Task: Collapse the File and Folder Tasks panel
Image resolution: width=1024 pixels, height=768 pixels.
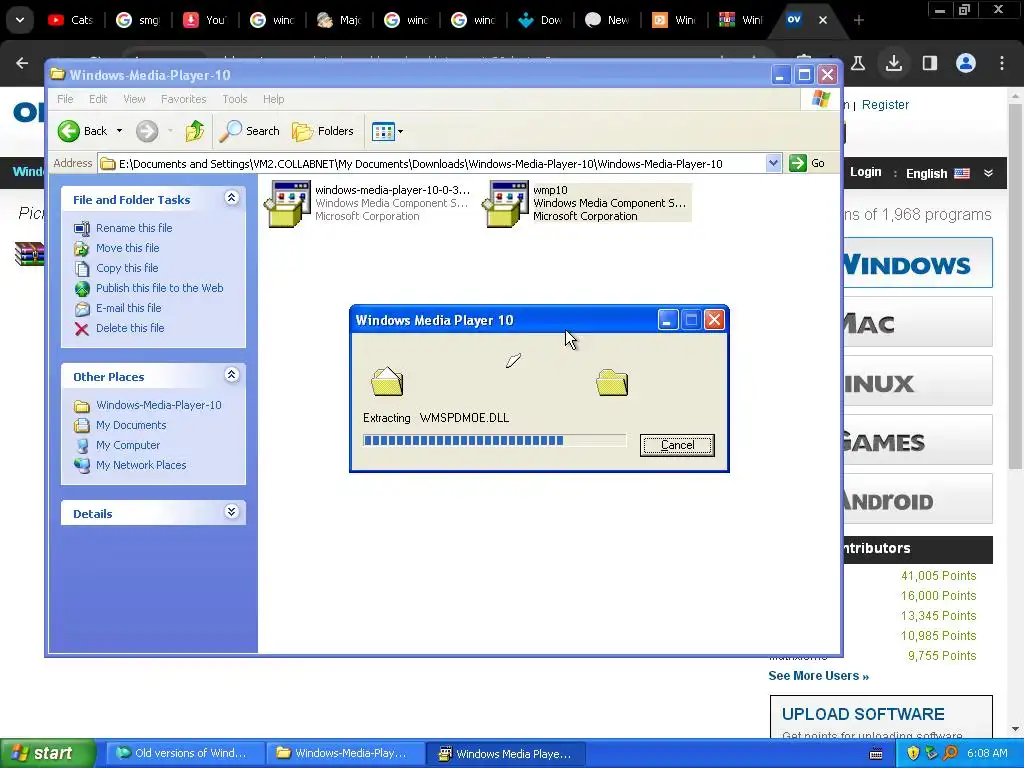Action: click(x=231, y=197)
